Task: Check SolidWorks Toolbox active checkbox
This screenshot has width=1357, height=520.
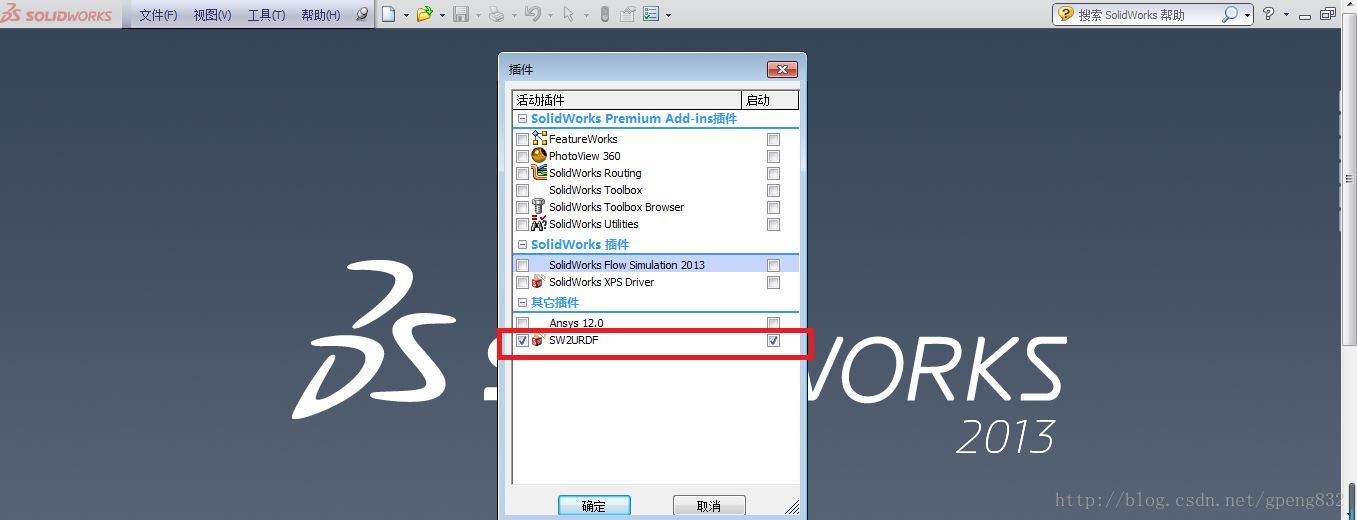Action: pos(522,191)
